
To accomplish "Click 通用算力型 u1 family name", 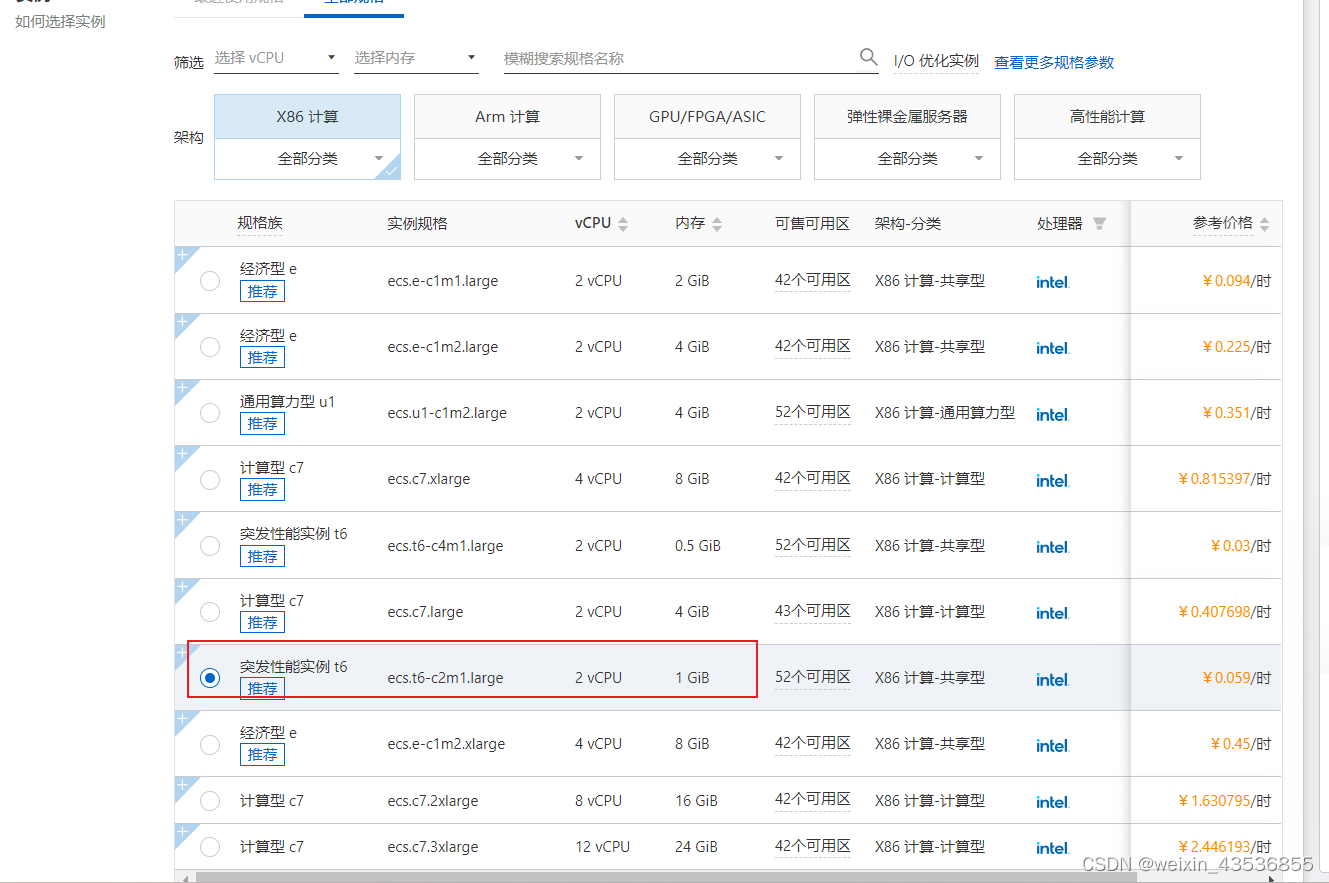I will point(287,401).
